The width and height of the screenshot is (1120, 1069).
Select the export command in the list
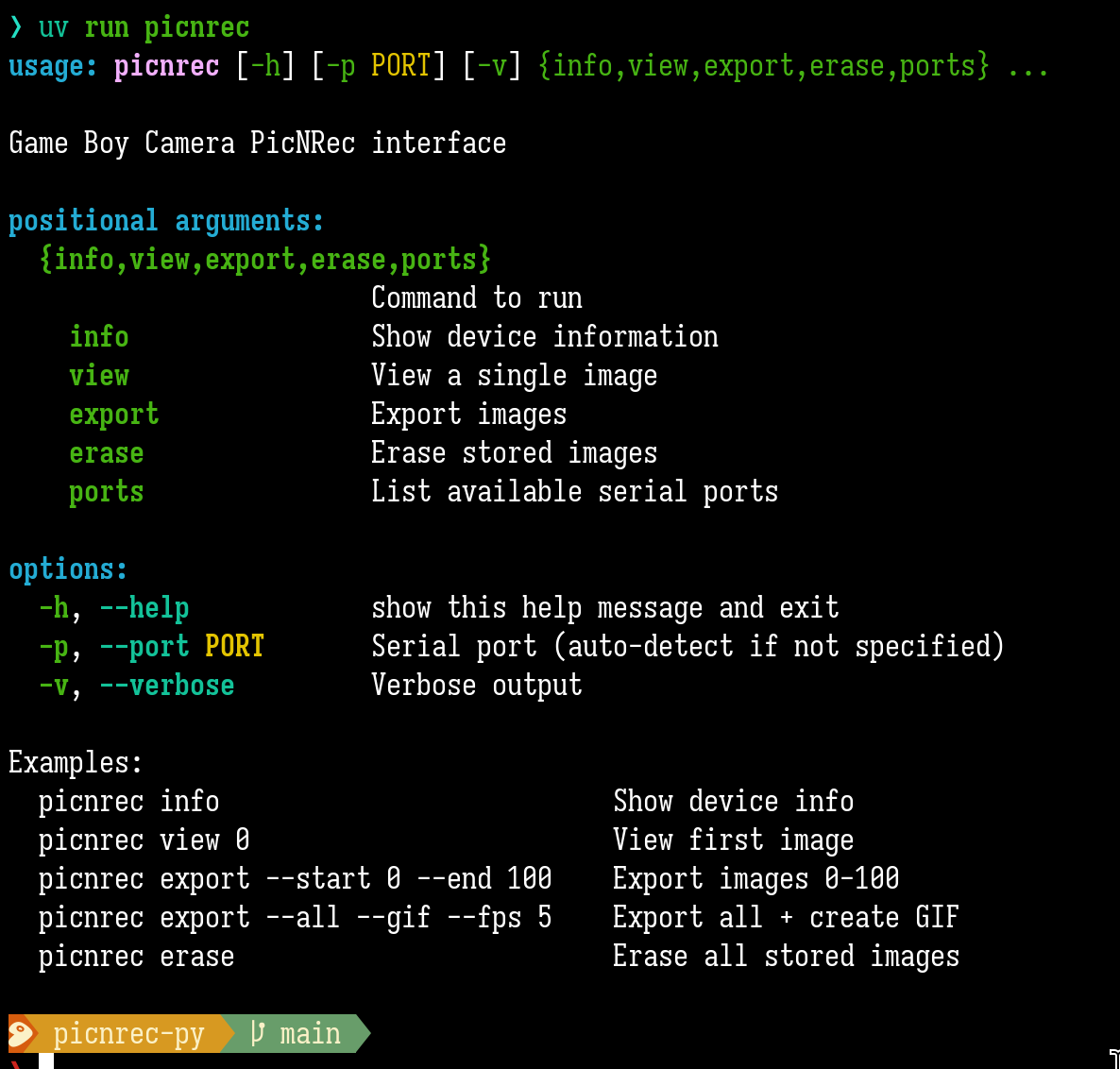pyautogui.click(x=114, y=414)
